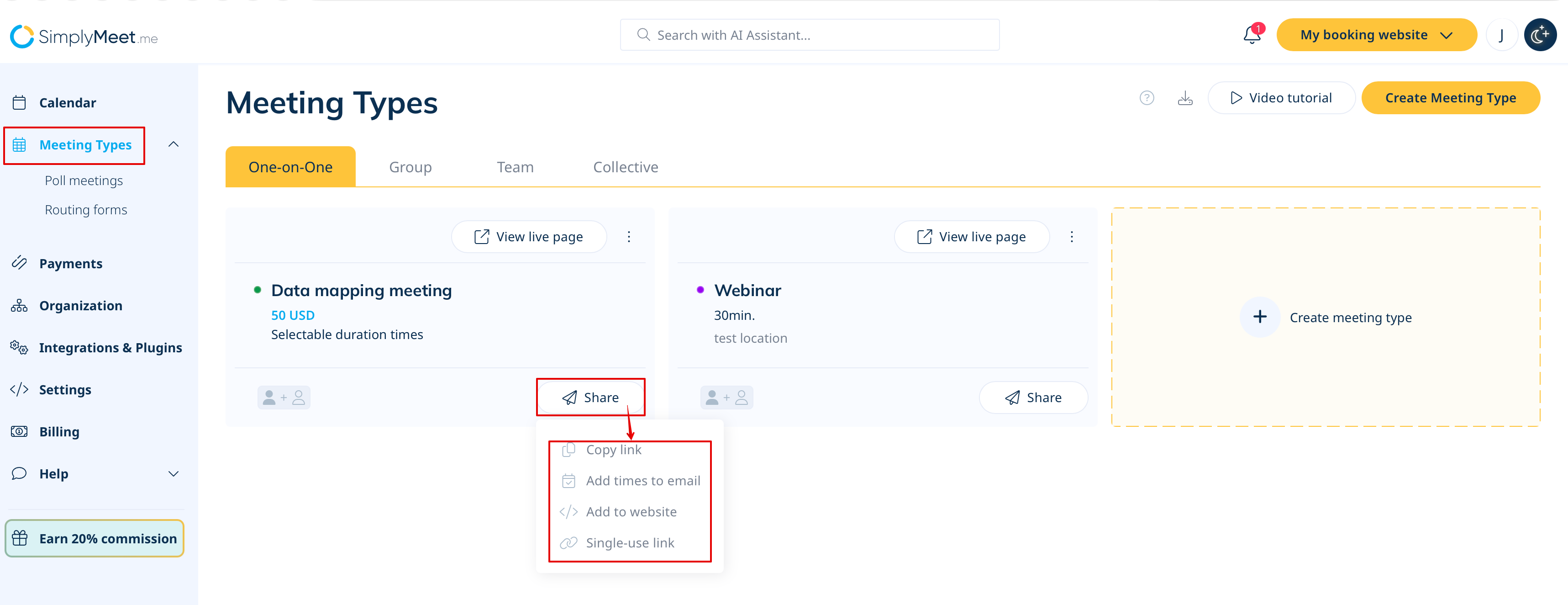Open the Webinar card three-dot menu

tap(1071, 237)
